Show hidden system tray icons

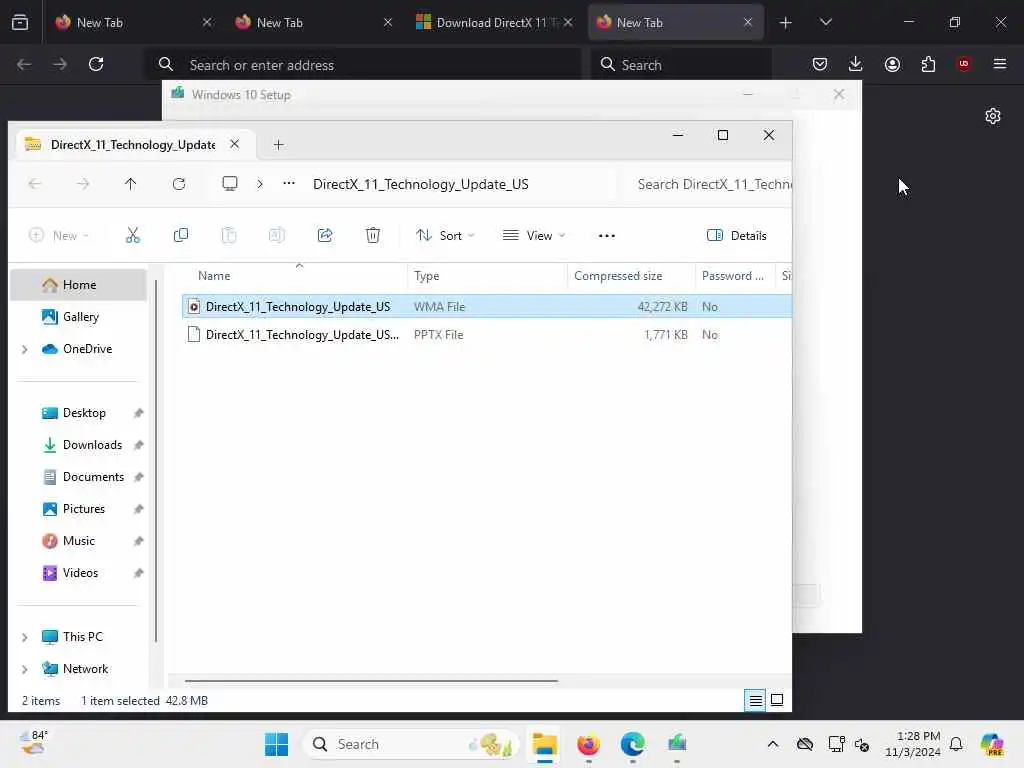coord(773,744)
